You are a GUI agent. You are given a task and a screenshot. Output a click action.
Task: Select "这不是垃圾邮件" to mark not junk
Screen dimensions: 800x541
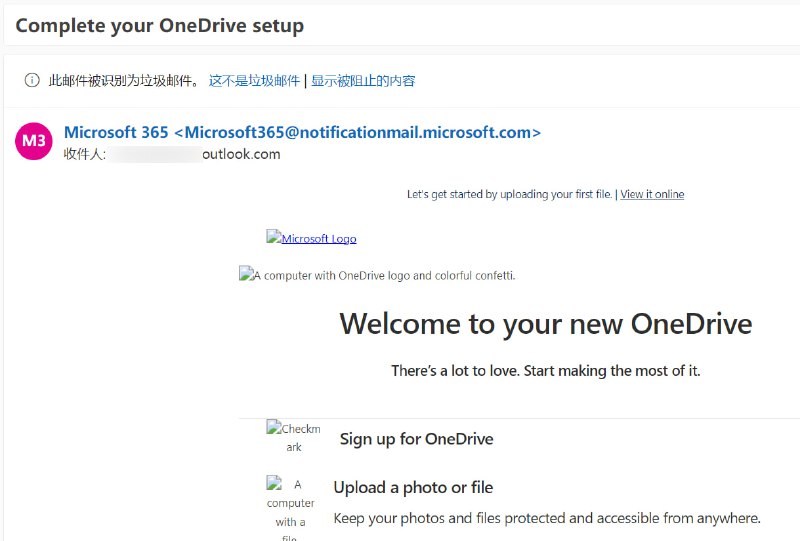pyautogui.click(x=254, y=81)
